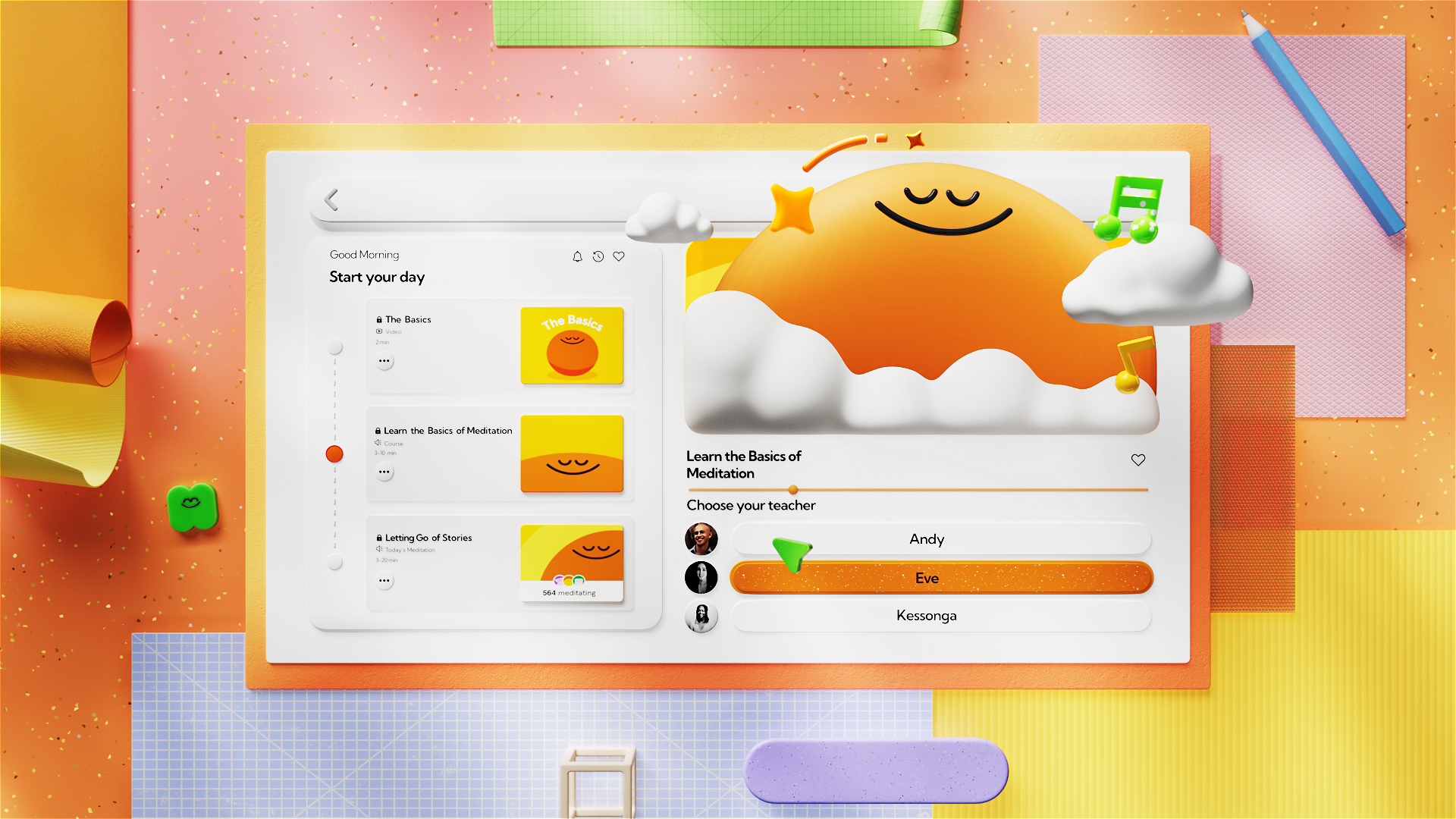Open more options for The Basics
1456x819 pixels.
pyautogui.click(x=384, y=362)
